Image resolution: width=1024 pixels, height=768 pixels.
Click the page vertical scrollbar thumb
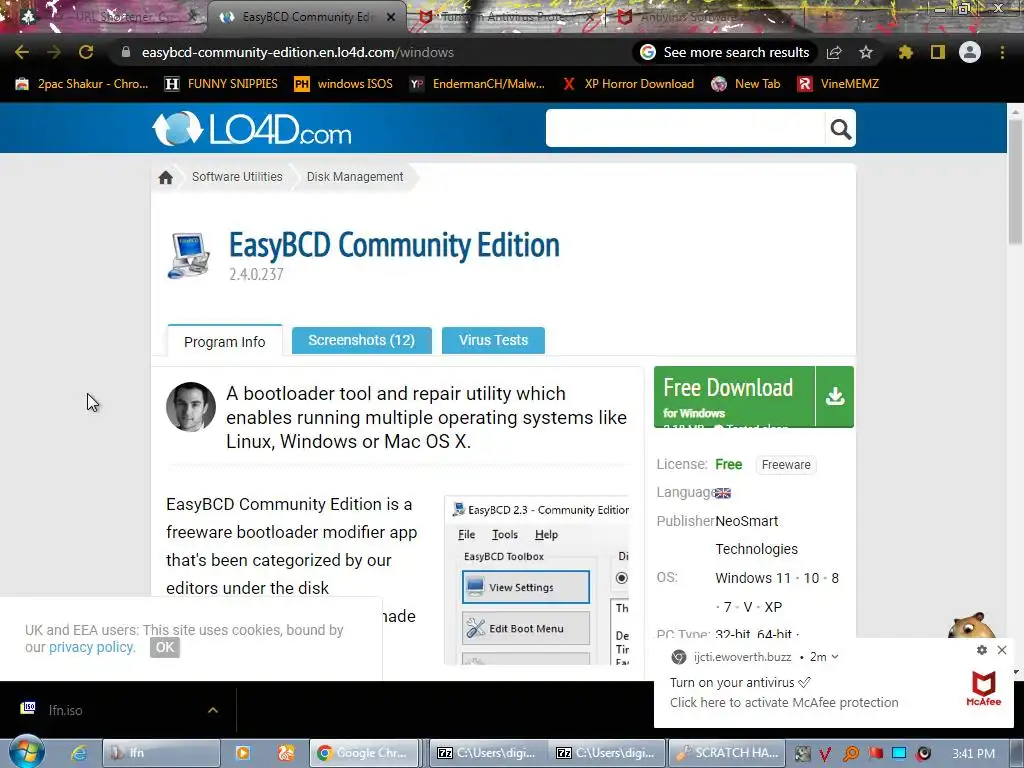pyautogui.click(x=1015, y=183)
